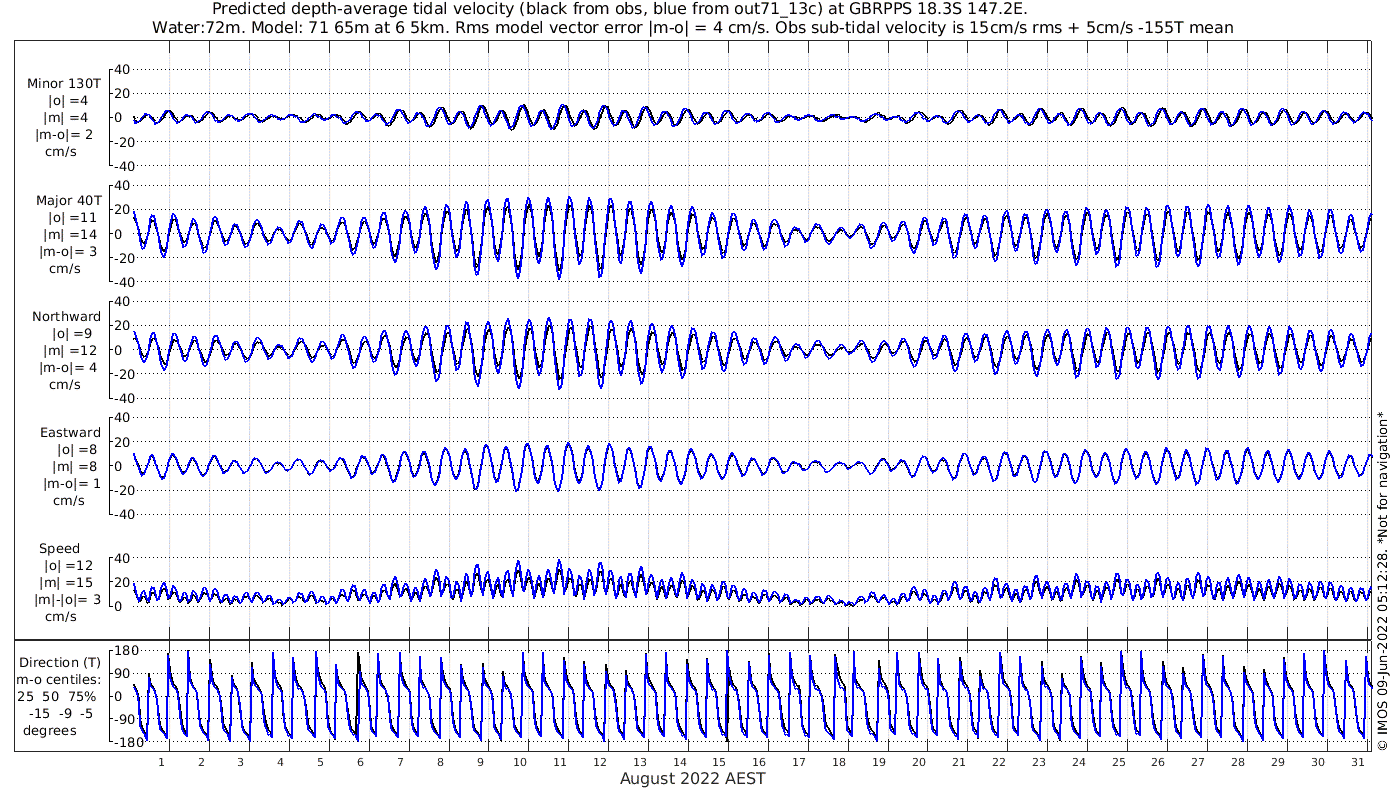Click the 'Northward' panel label
The height and width of the screenshot is (800, 1400).
pyautogui.click(x=67, y=316)
